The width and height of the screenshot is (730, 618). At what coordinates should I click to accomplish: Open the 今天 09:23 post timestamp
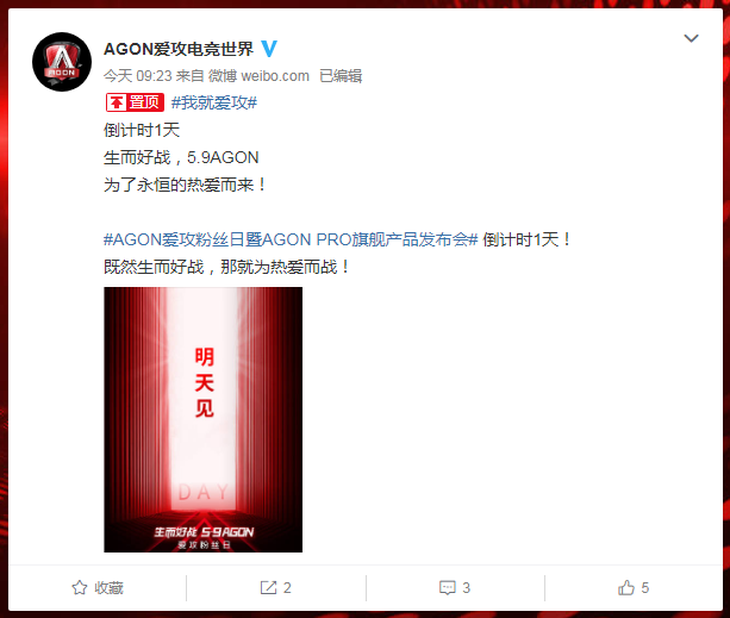pyautogui.click(x=138, y=76)
